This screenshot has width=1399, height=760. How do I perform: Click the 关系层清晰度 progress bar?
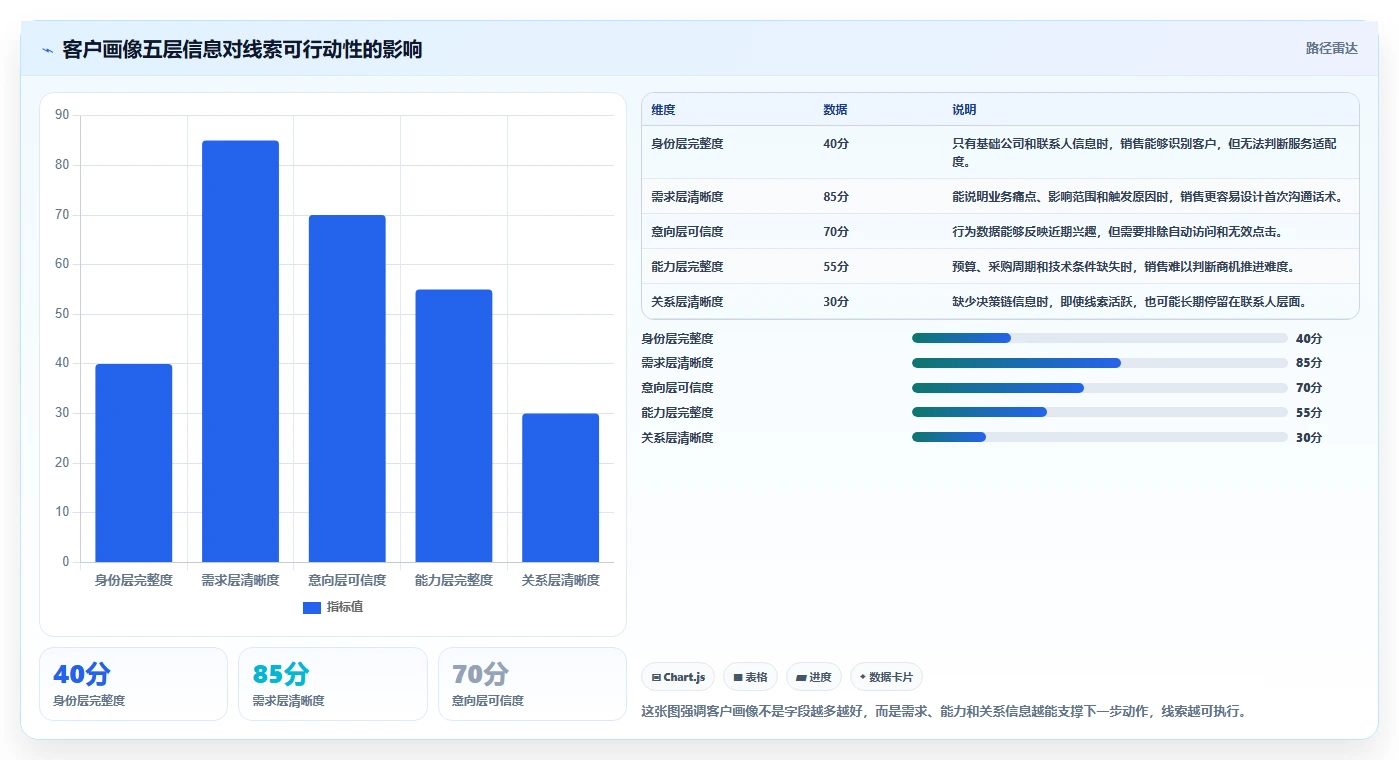tap(1100, 437)
